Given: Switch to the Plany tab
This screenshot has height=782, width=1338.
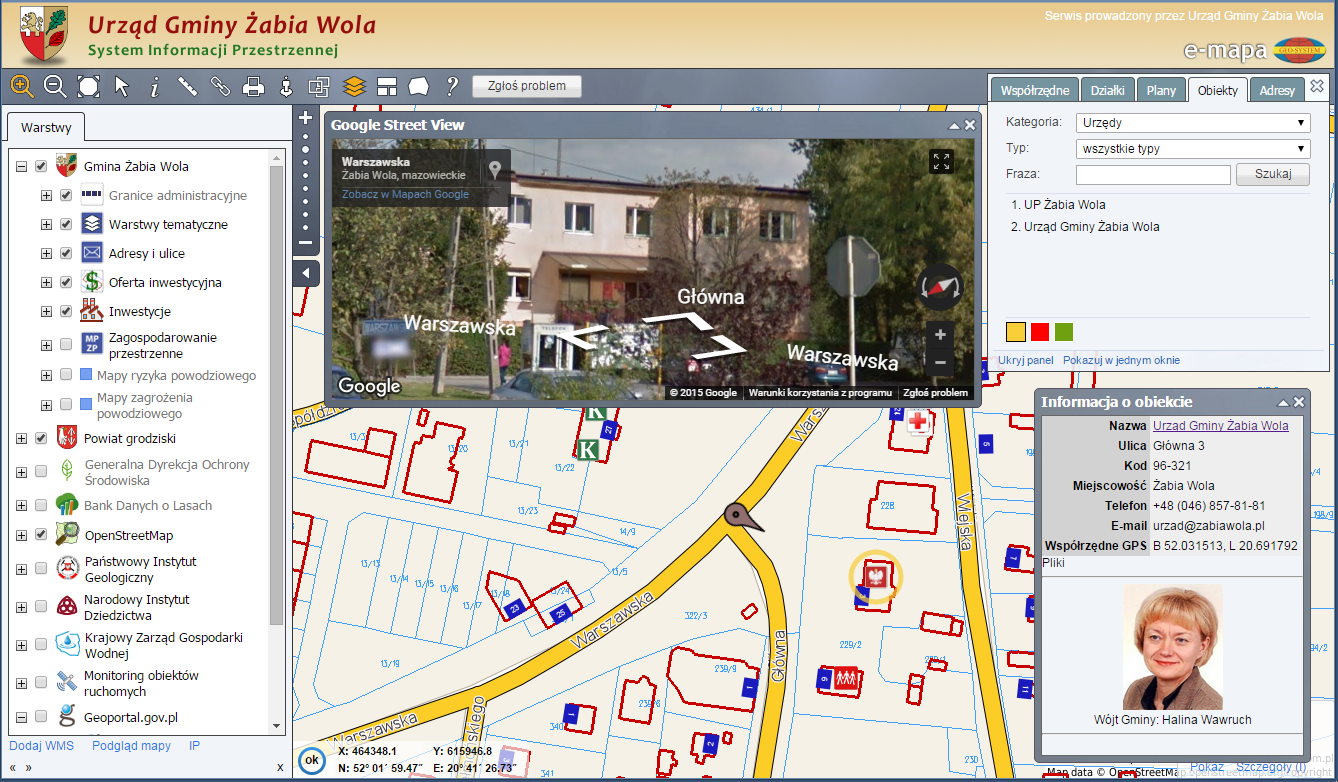Looking at the screenshot, I should pyautogui.click(x=1161, y=90).
